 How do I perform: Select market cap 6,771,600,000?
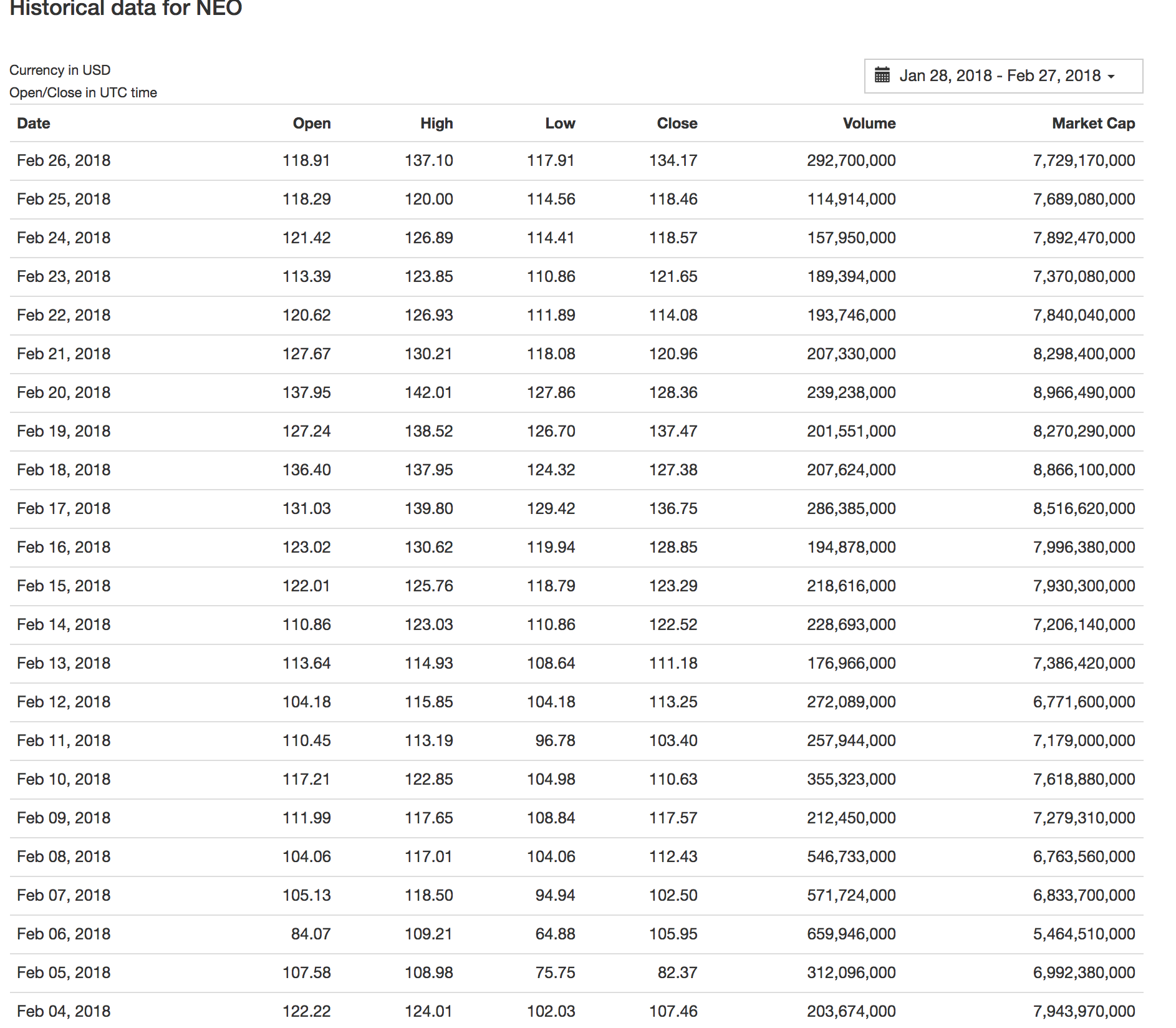1084,702
